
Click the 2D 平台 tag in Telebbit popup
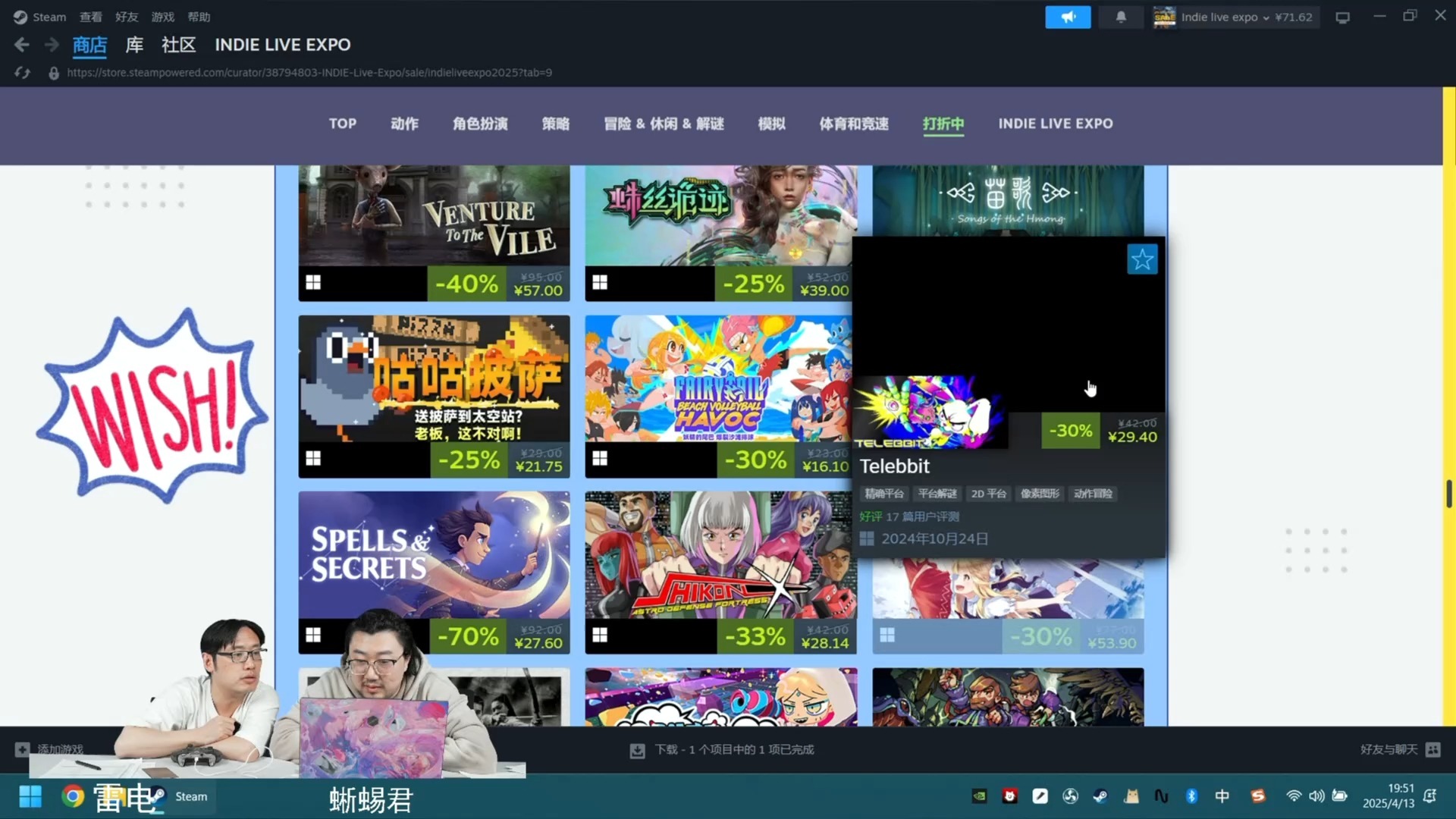click(989, 494)
